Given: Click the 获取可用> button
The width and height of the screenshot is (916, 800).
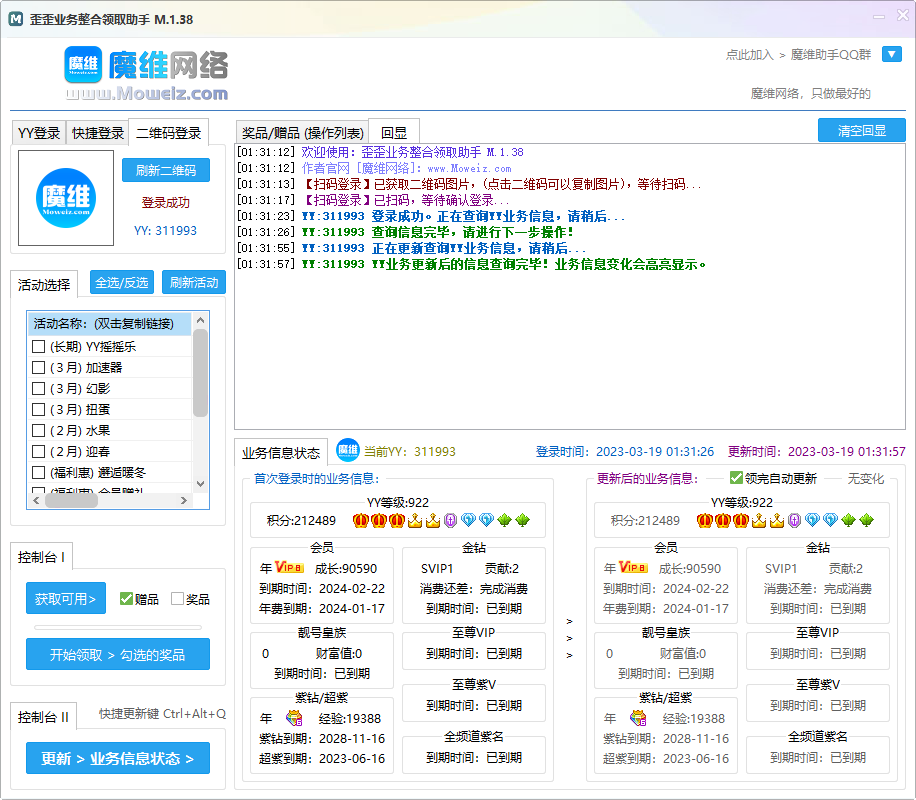Looking at the screenshot, I should [66, 598].
